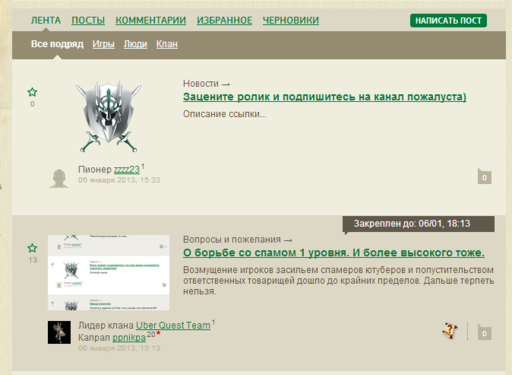Switch to the ЛЕНТА tab
Viewport: 512px width, 375px height.
(46, 21)
